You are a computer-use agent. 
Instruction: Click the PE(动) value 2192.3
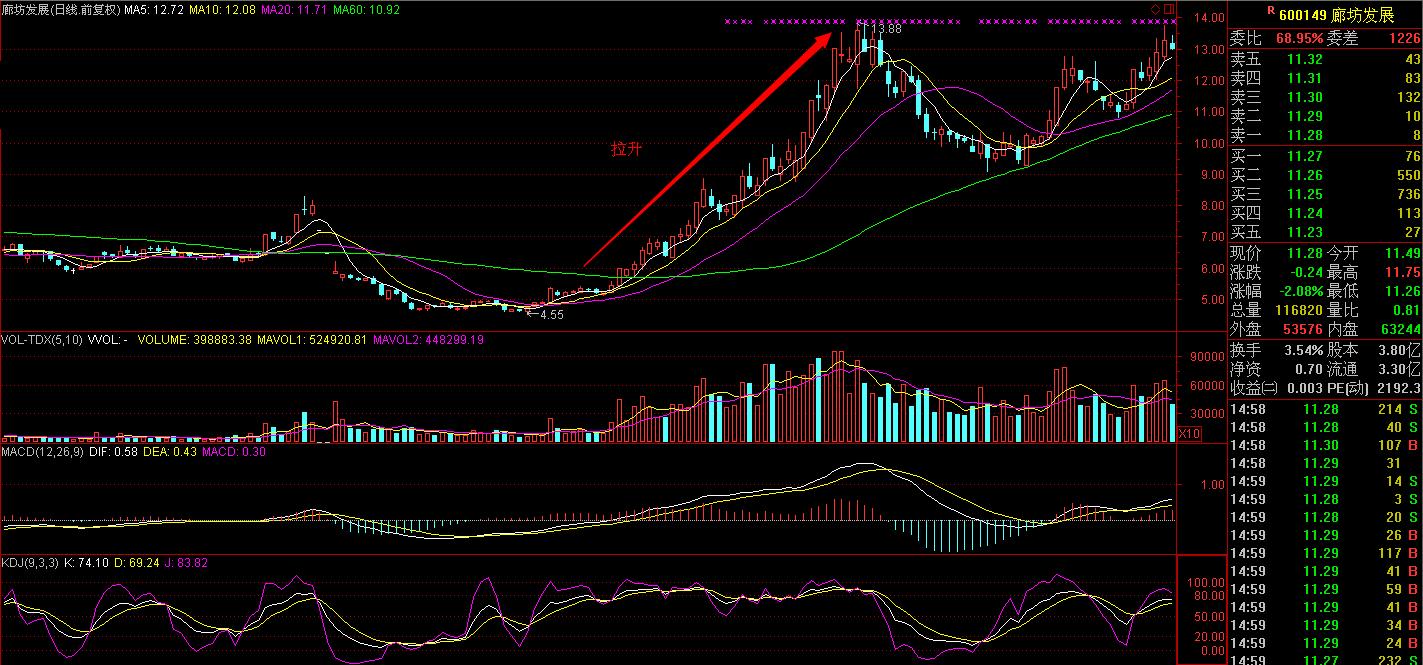click(x=1400, y=389)
